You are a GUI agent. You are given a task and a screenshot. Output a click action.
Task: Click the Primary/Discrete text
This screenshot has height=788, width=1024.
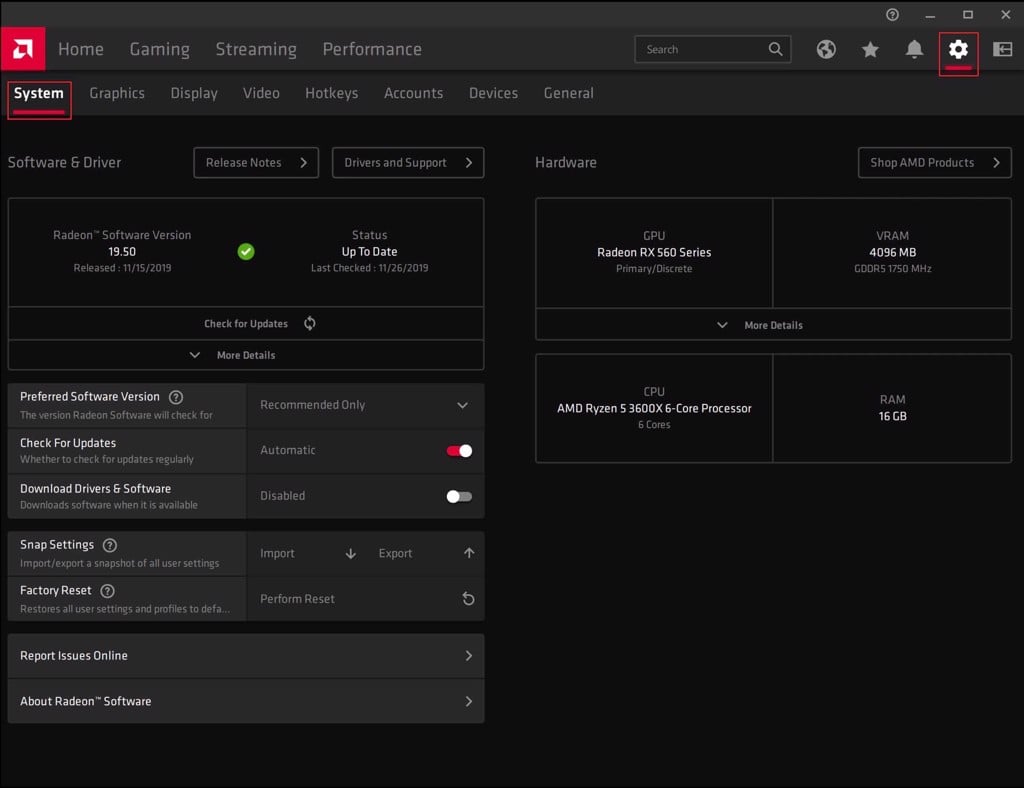pyautogui.click(x=654, y=269)
